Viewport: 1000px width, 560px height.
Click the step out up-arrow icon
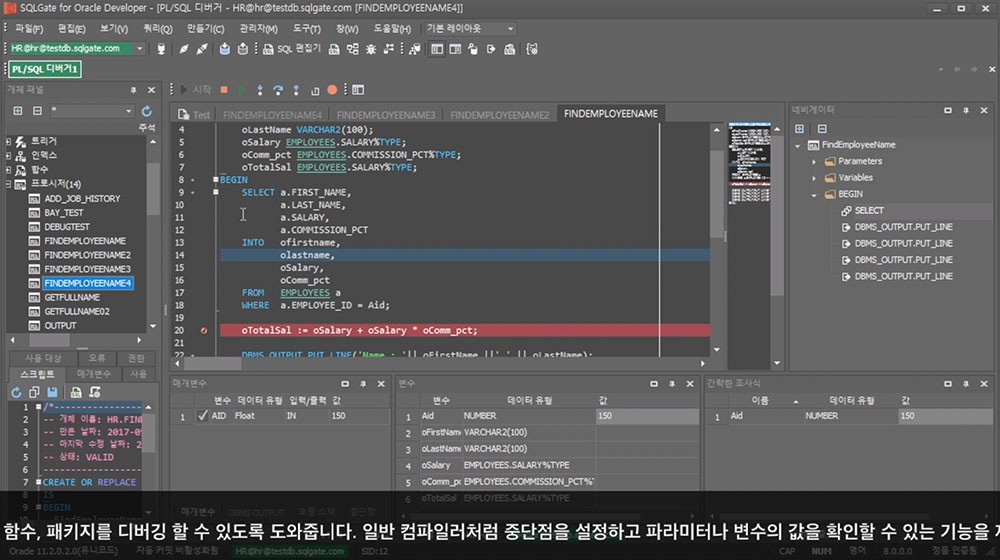pyautogui.click(x=296, y=90)
